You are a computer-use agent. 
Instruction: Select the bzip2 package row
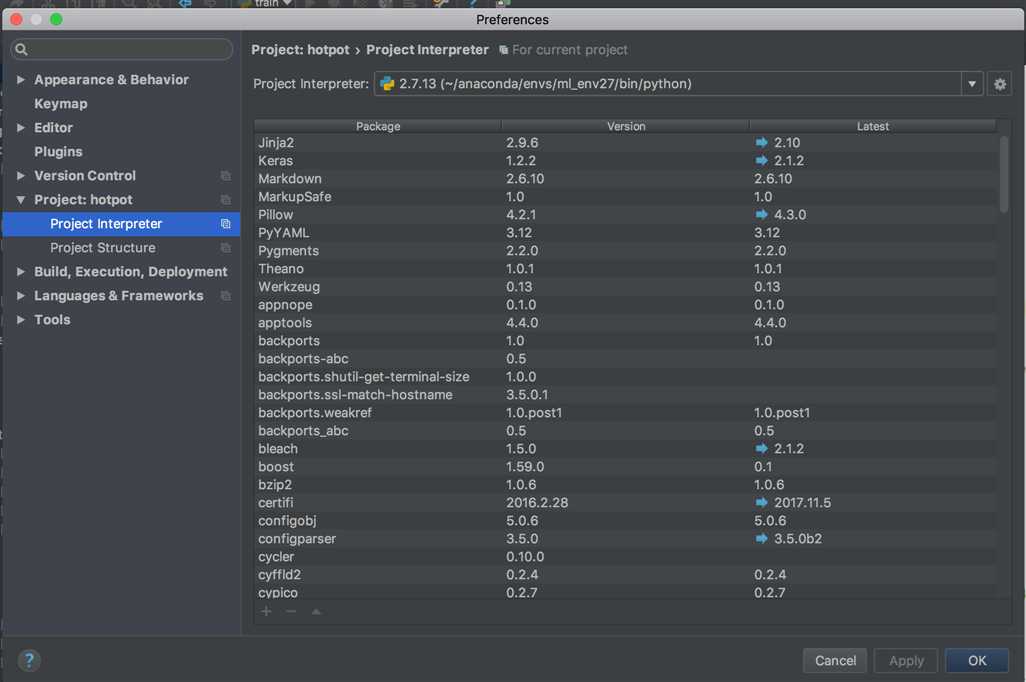point(626,484)
